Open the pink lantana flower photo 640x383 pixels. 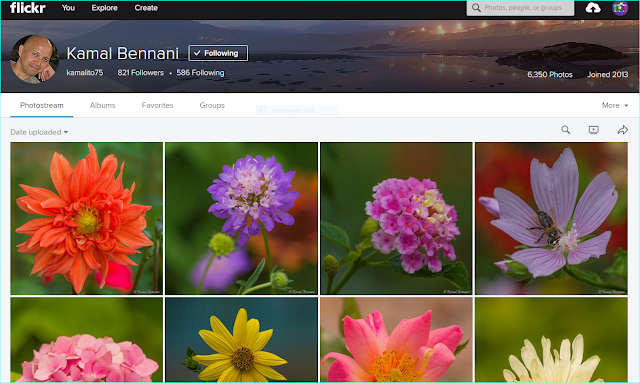tap(396, 218)
